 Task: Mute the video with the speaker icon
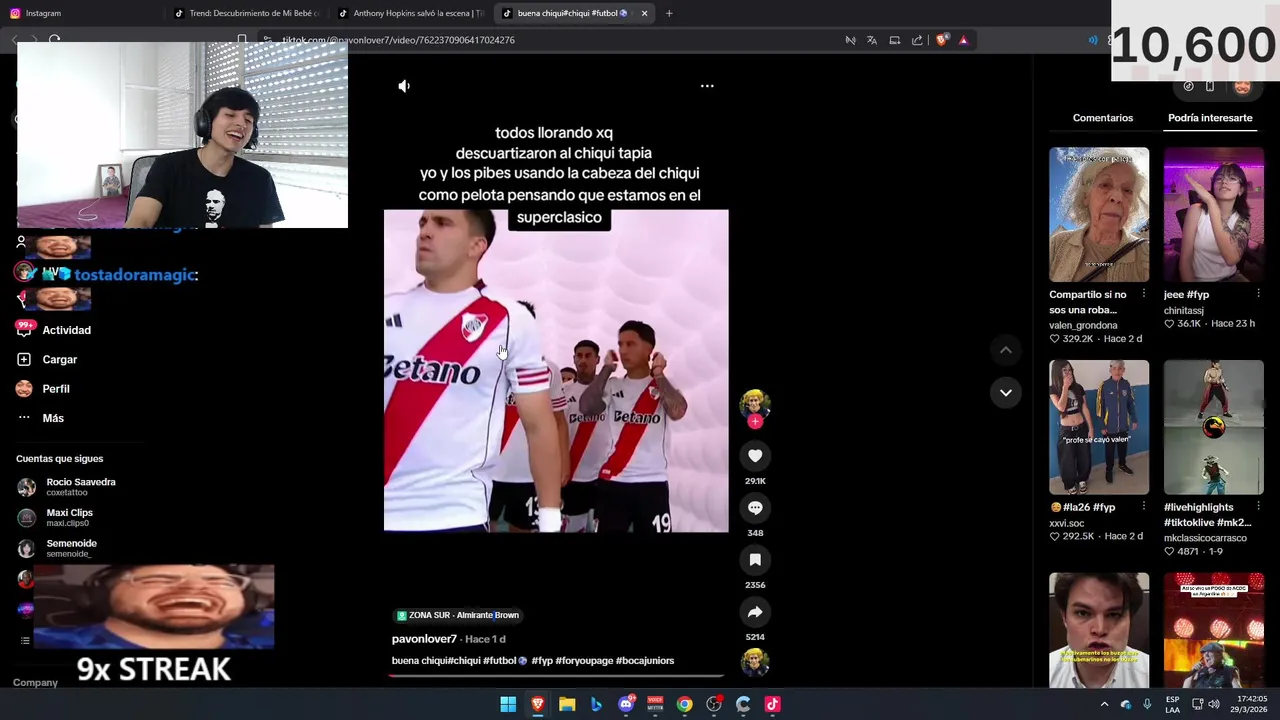coord(404,86)
